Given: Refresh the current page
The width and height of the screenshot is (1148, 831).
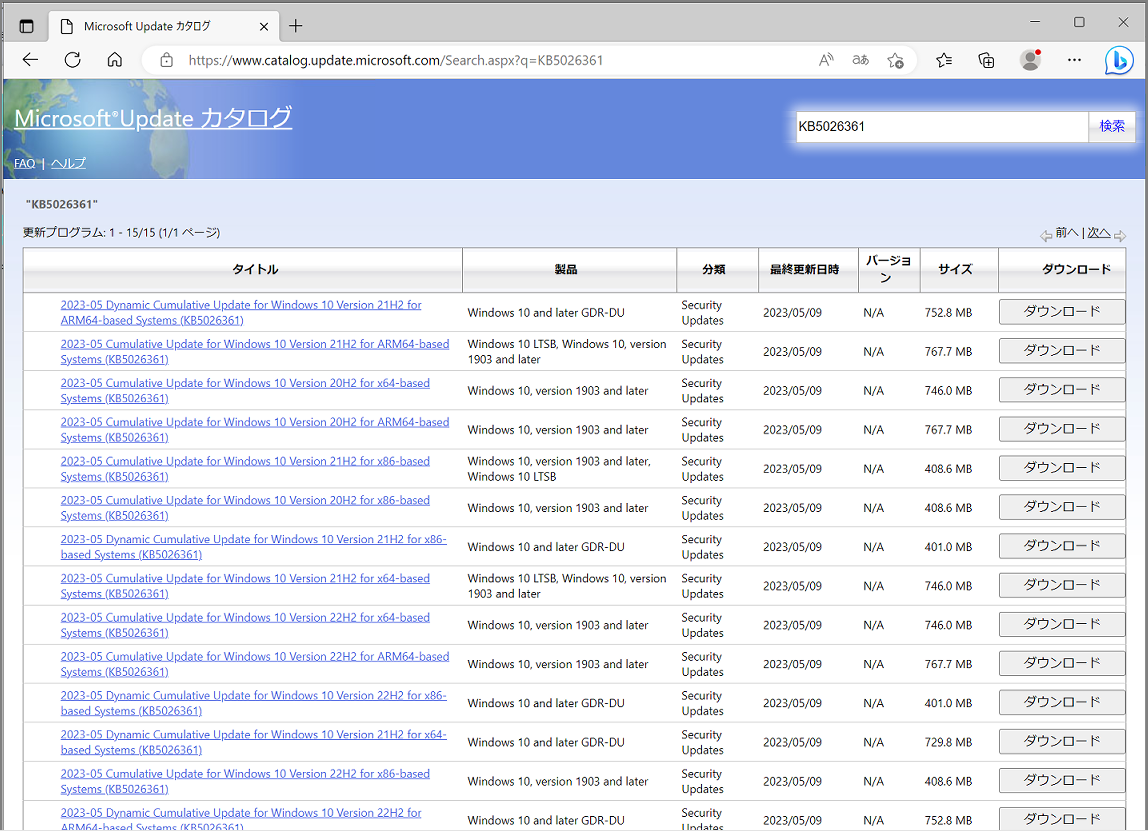Looking at the screenshot, I should (x=72, y=60).
